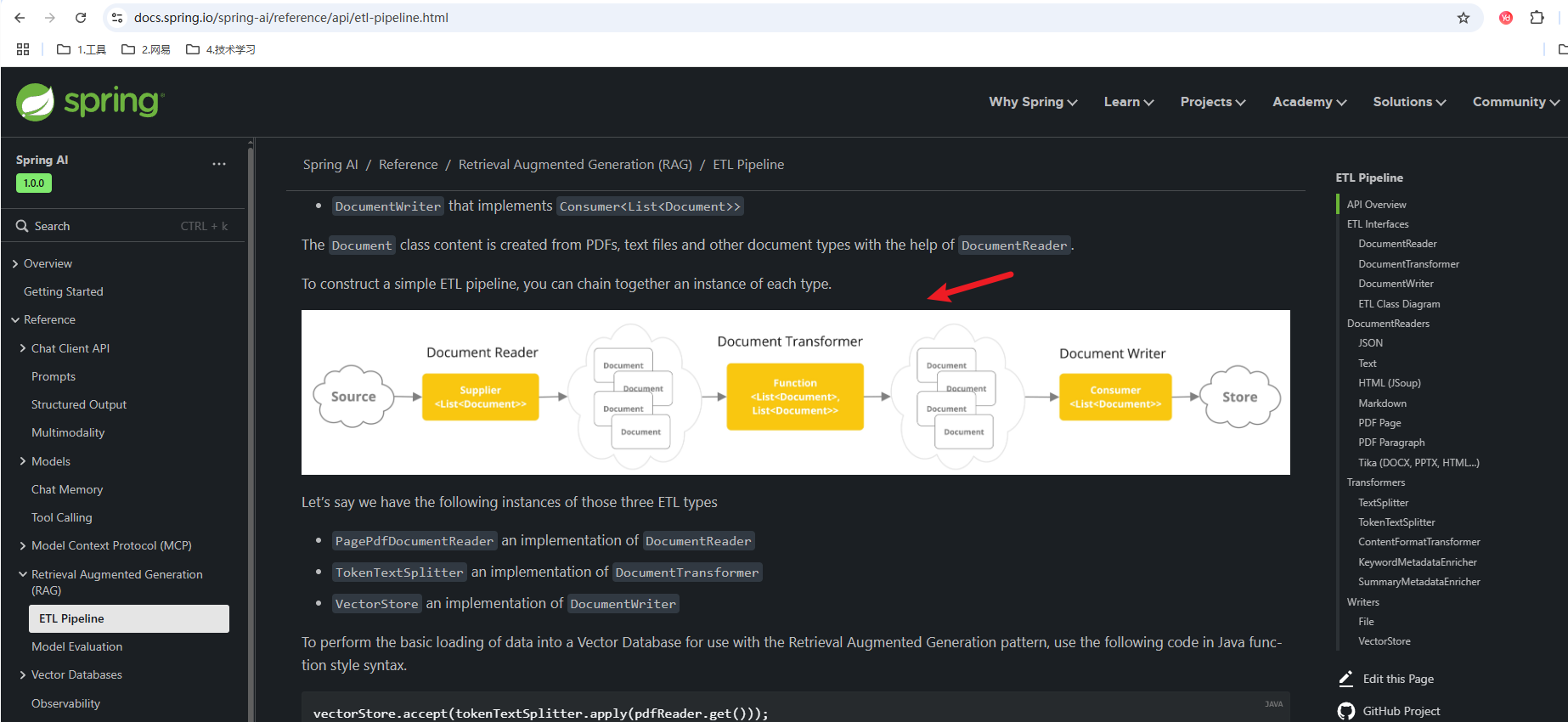Click the browser back arrow

point(20,18)
